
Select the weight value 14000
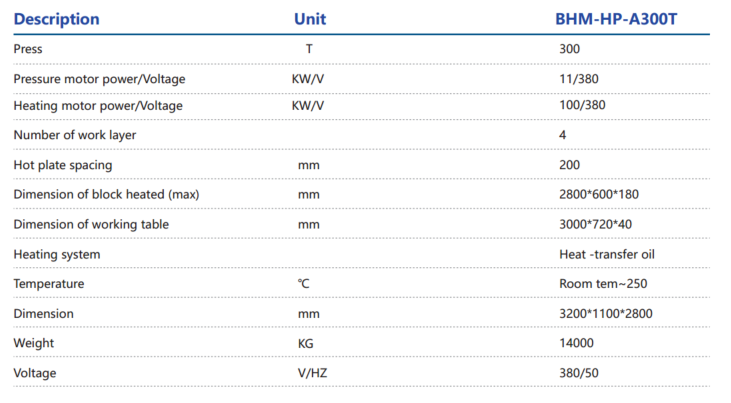(x=576, y=343)
